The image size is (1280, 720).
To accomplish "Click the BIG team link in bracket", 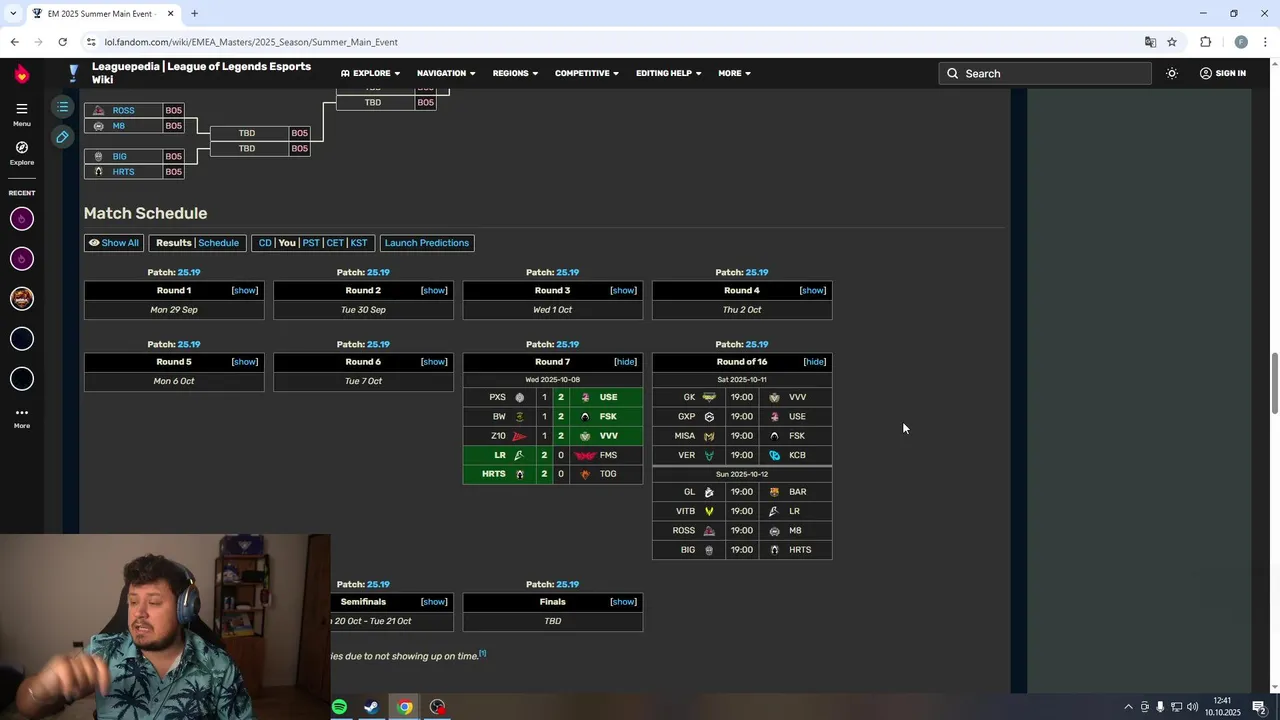I will [119, 156].
